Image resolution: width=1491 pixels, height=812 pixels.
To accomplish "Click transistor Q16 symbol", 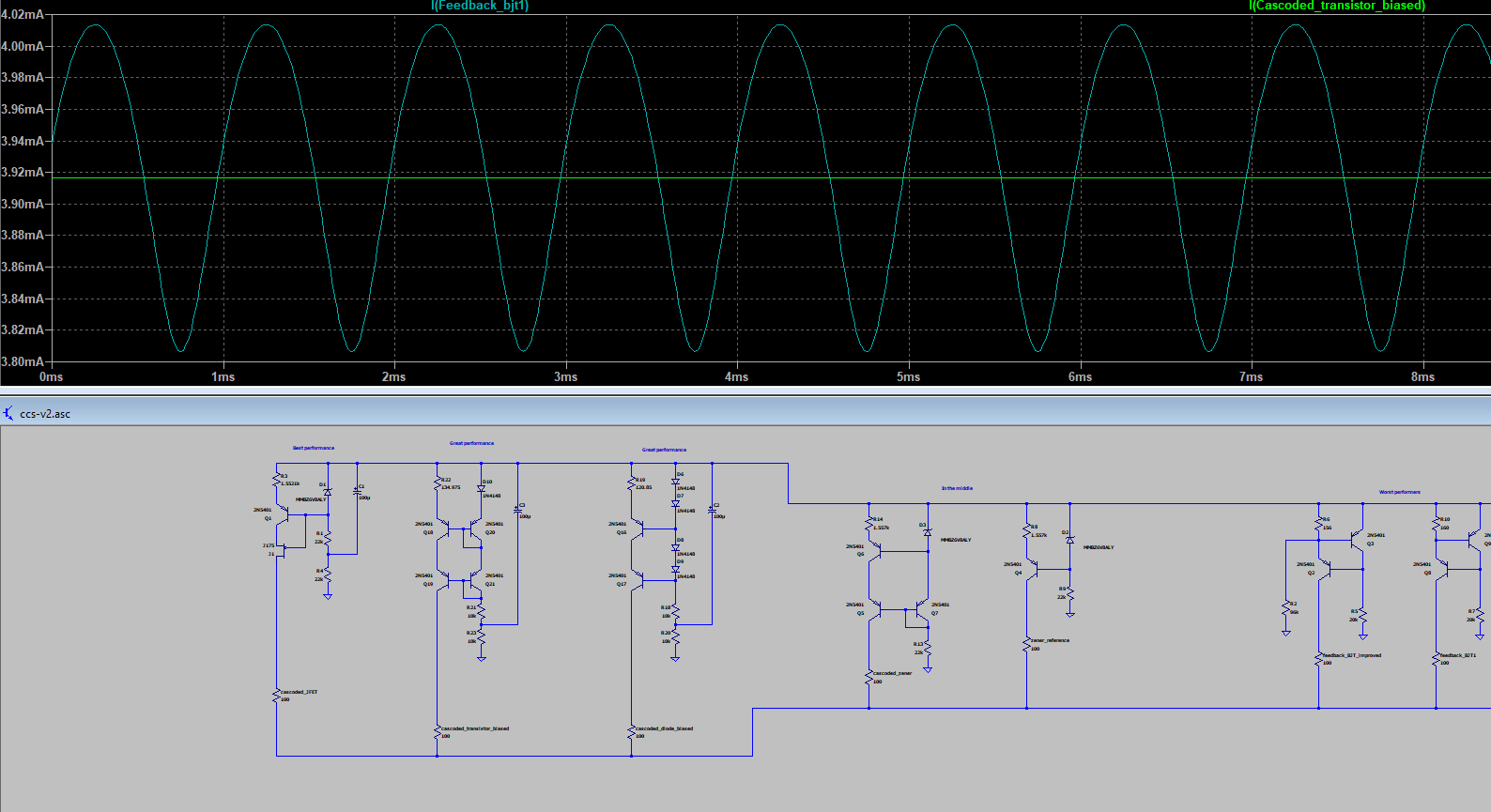I will click(637, 530).
